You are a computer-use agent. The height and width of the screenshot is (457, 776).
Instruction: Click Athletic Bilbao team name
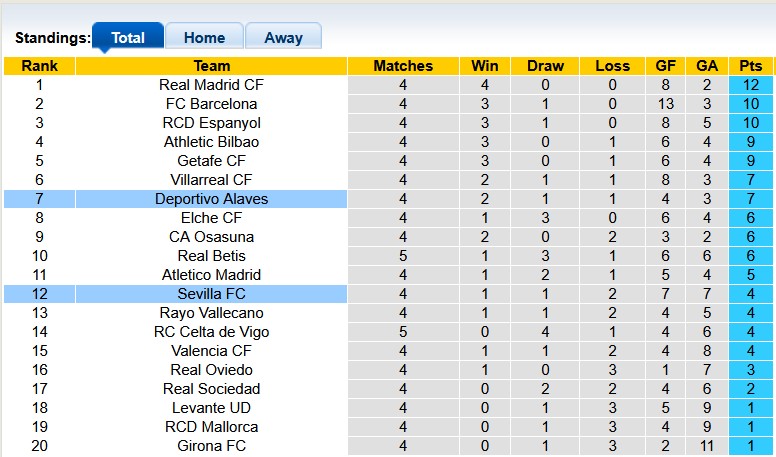click(x=211, y=142)
